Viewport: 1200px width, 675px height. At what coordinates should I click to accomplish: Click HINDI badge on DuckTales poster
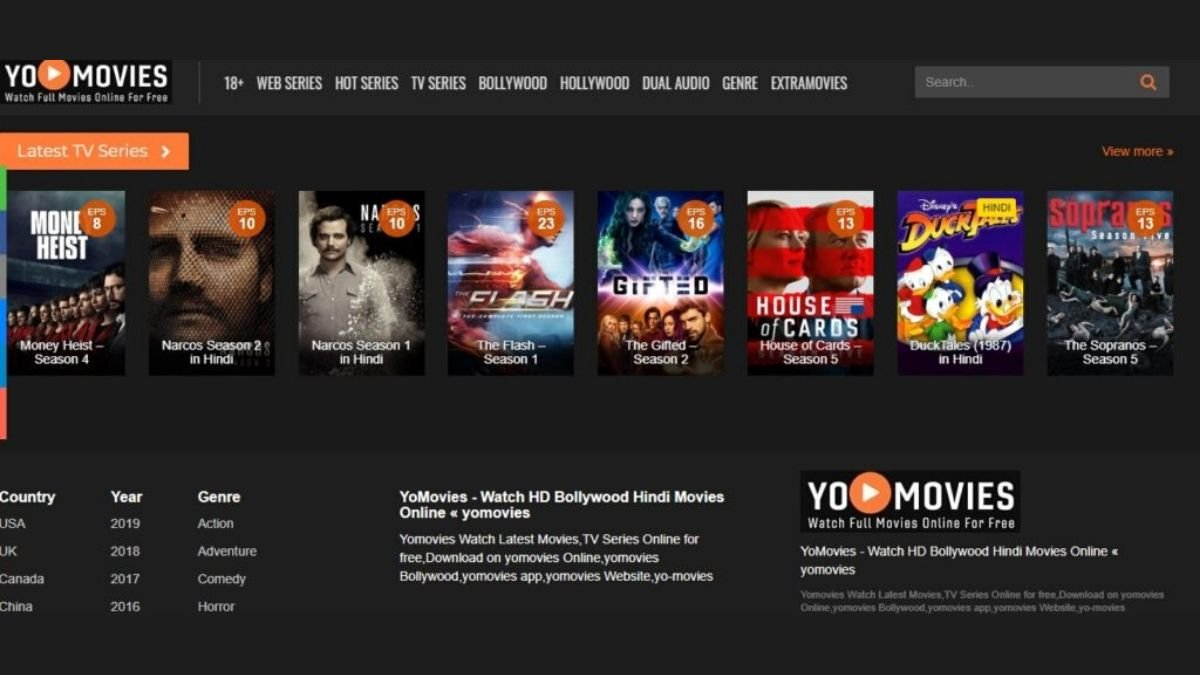(996, 207)
